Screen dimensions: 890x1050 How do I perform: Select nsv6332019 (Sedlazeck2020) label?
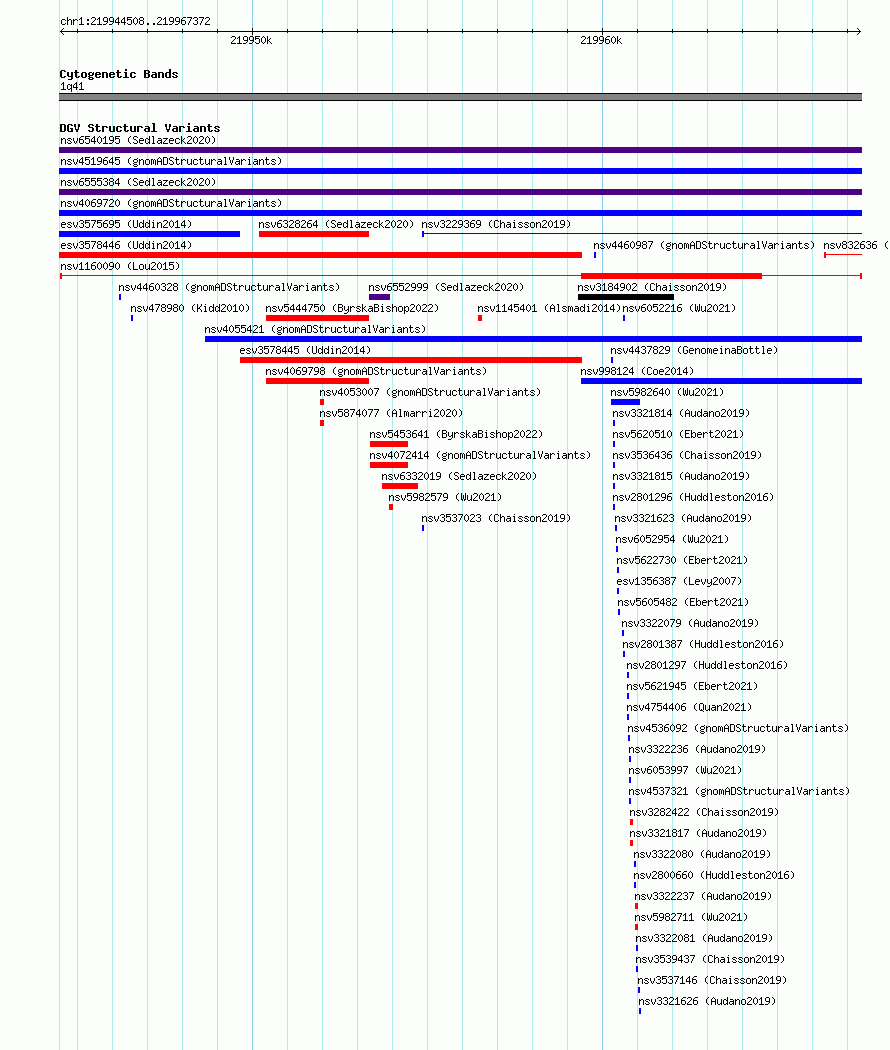point(459,476)
